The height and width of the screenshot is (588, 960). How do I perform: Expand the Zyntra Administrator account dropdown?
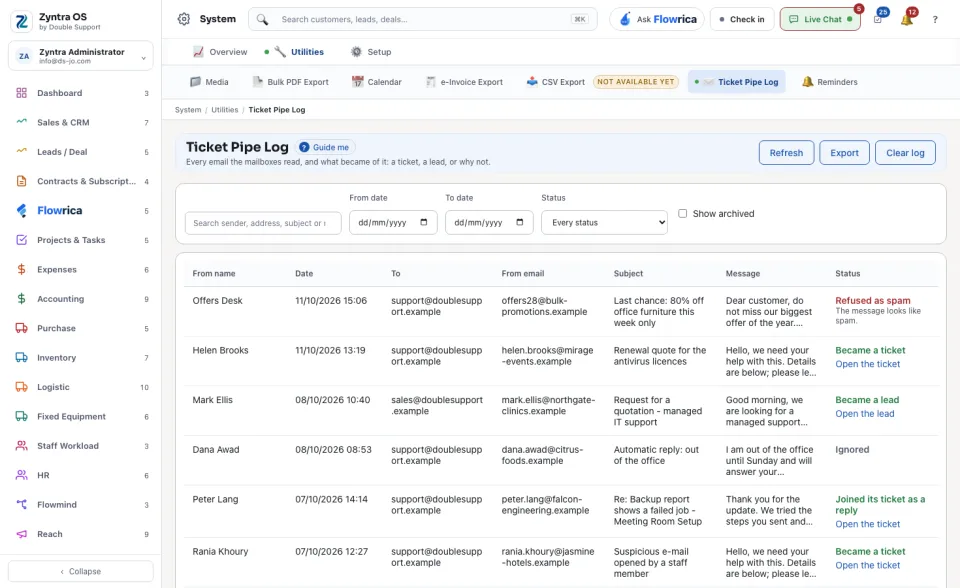[x=81, y=56]
